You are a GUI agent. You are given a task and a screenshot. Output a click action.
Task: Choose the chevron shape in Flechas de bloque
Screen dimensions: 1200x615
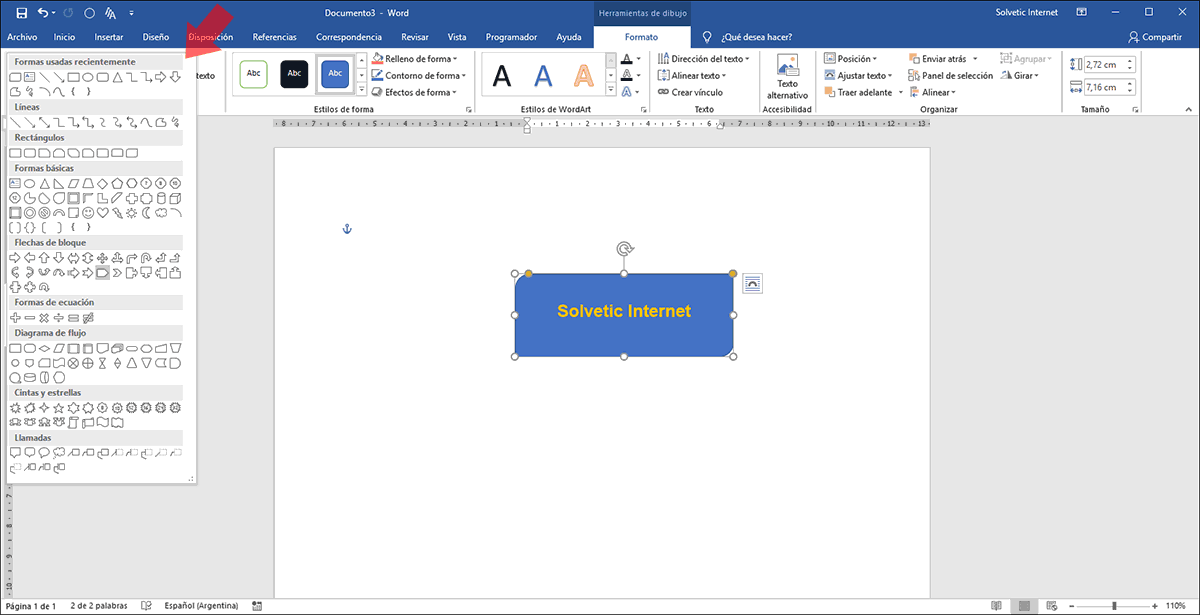point(117,272)
